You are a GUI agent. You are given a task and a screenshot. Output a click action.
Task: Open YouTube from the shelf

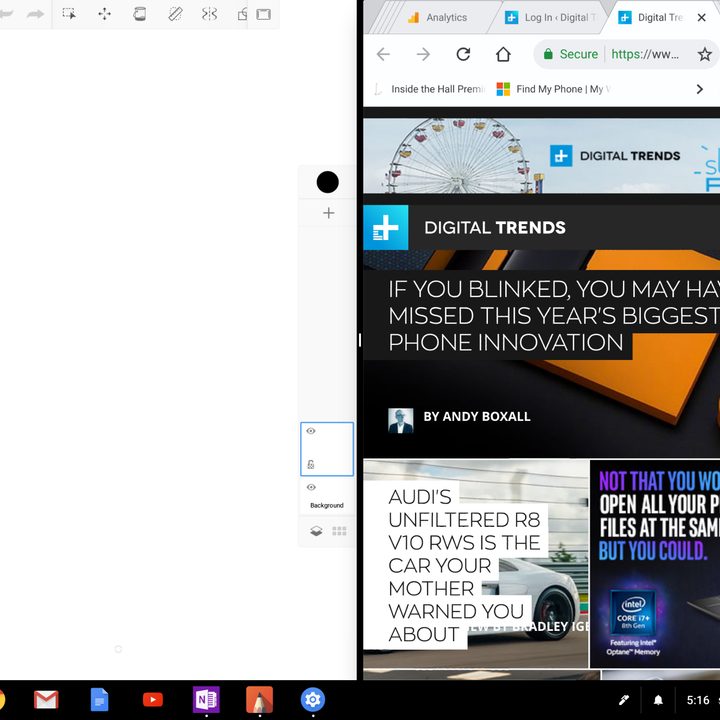point(152,699)
